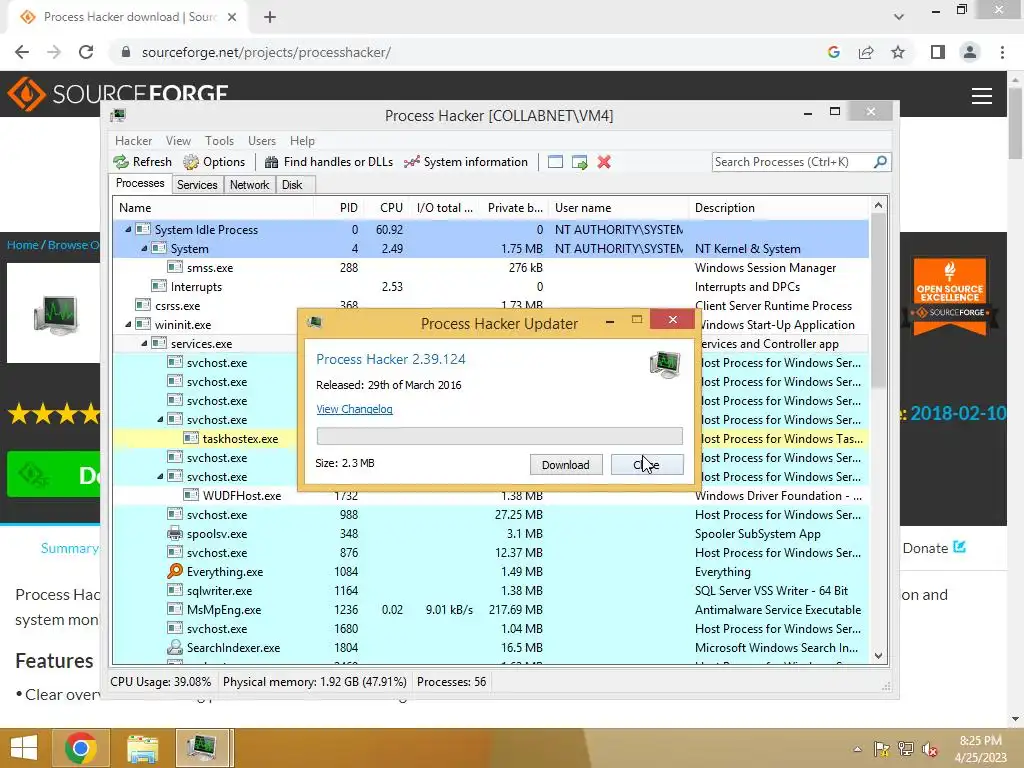The image size is (1024, 768).
Task: Click the share page icon in address bar
Action: [866, 52]
